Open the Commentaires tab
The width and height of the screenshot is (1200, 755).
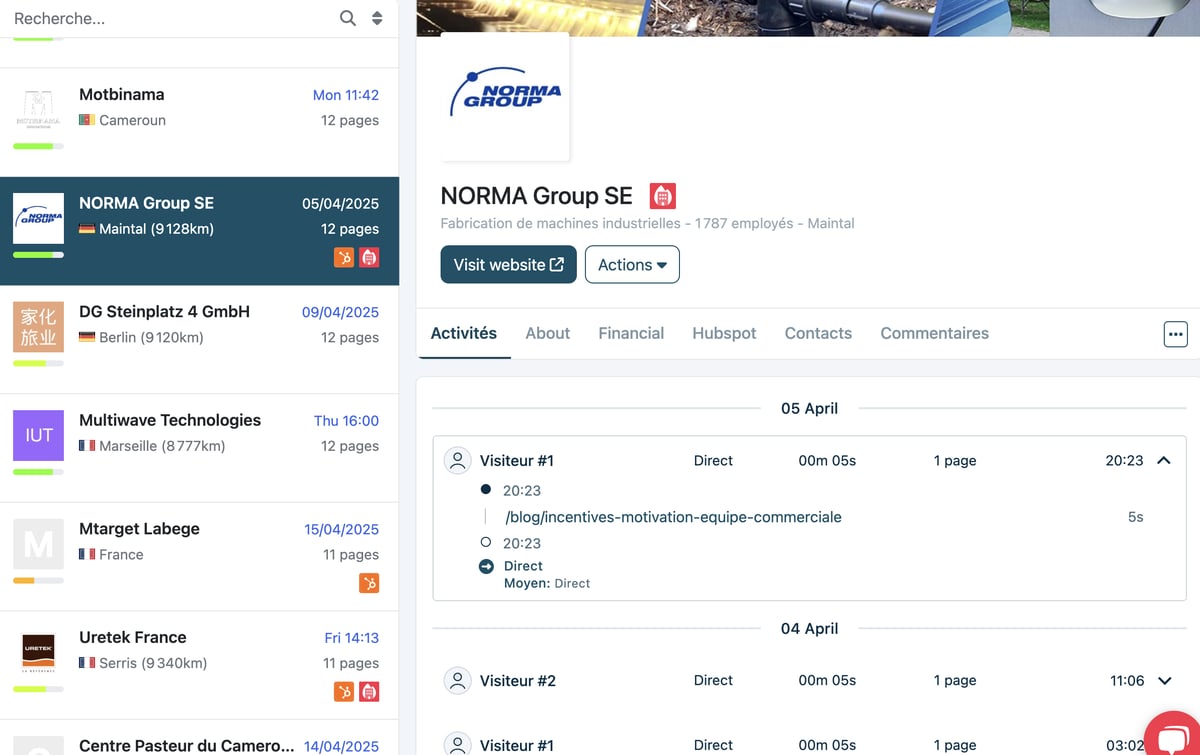(x=934, y=333)
